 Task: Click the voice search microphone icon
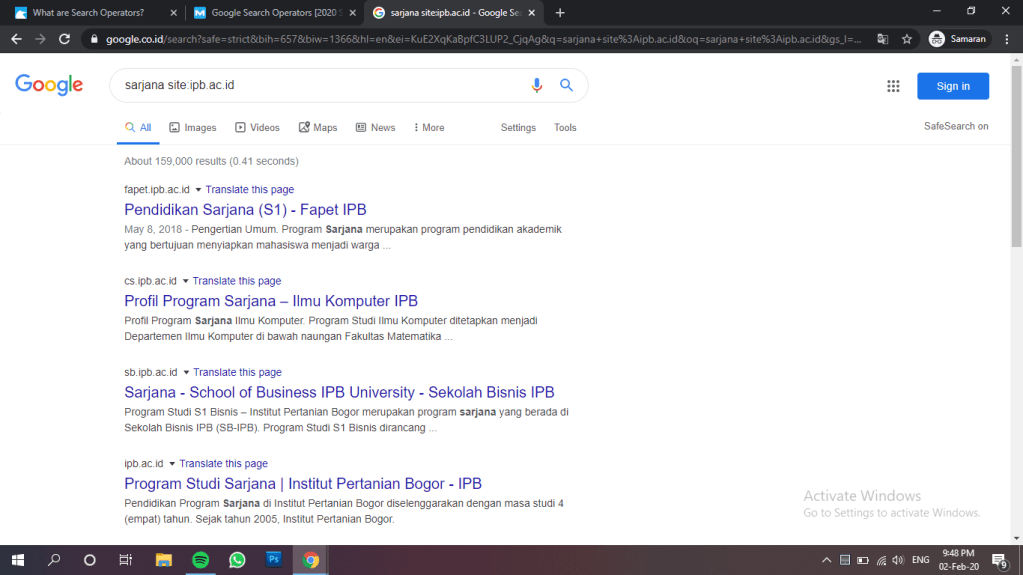click(x=537, y=86)
